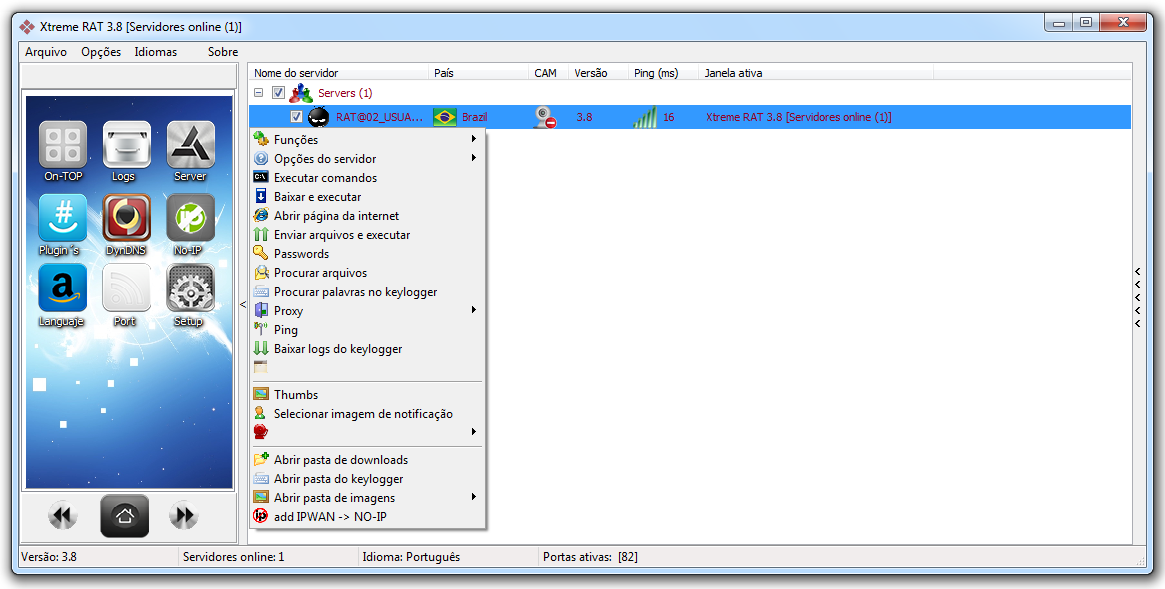Viewport: 1165px width, 589px height.
Task: Click the fast-forward arrows button
Action: point(183,515)
